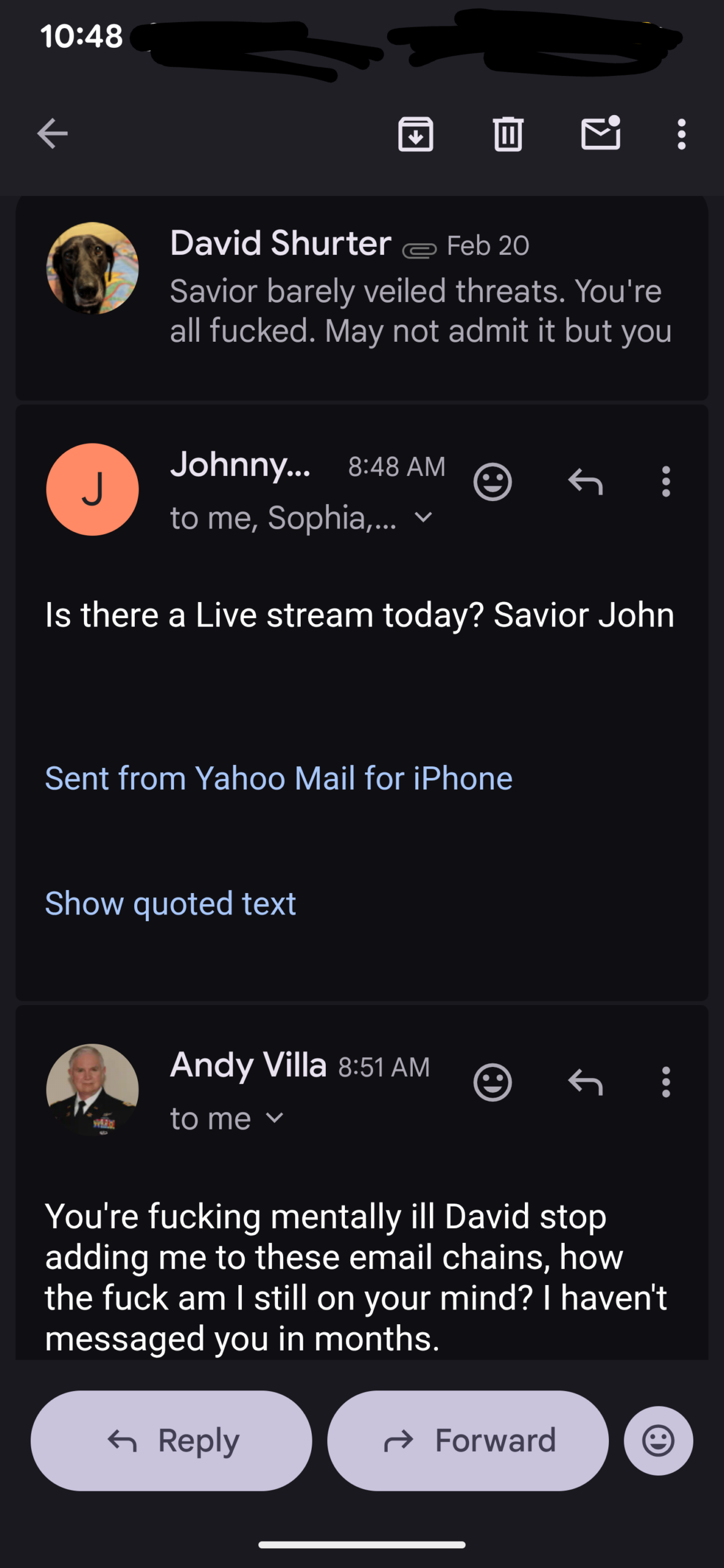Archive this email conversation

coord(416,134)
